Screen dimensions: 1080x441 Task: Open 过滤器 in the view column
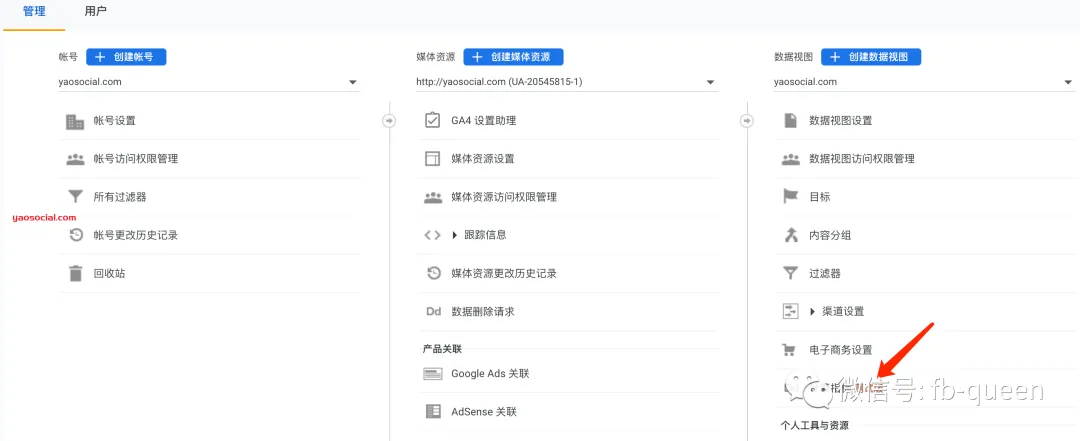[x=824, y=274]
